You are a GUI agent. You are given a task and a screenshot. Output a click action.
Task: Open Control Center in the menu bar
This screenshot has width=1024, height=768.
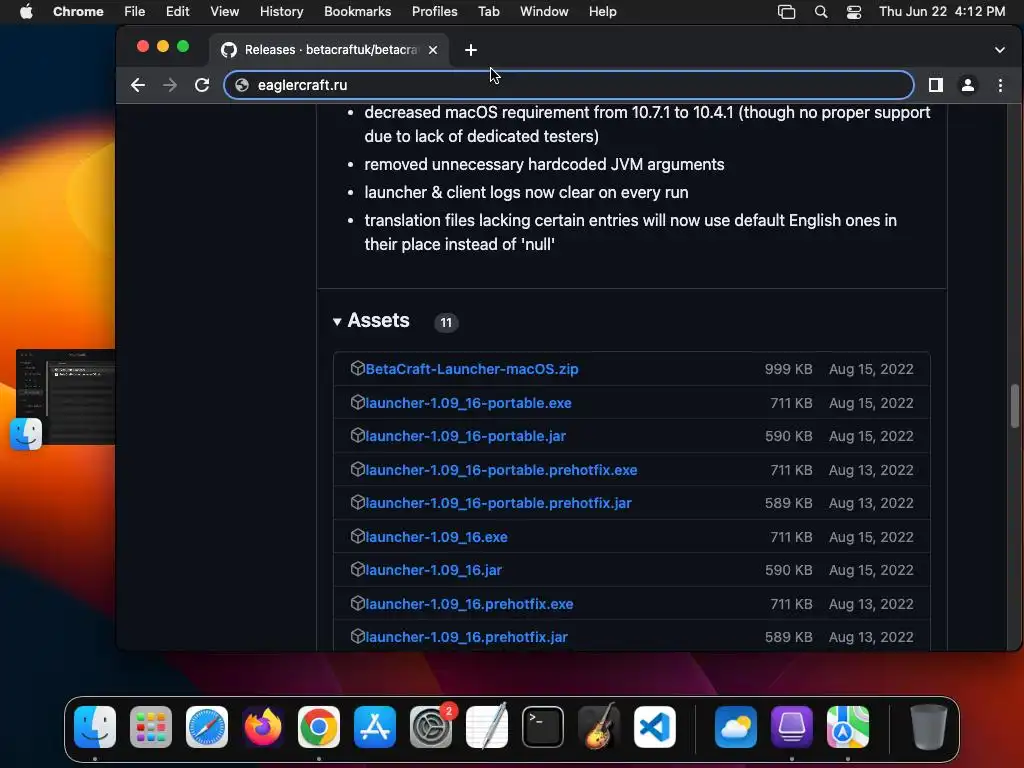(x=854, y=12)
